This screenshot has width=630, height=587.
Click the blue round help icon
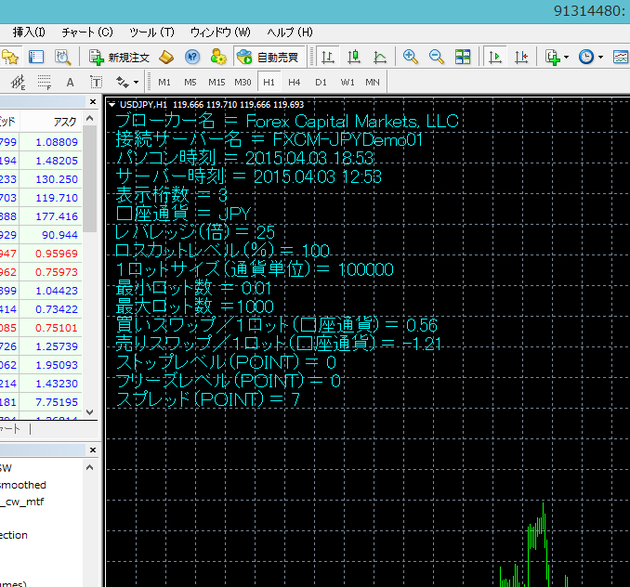192,57
